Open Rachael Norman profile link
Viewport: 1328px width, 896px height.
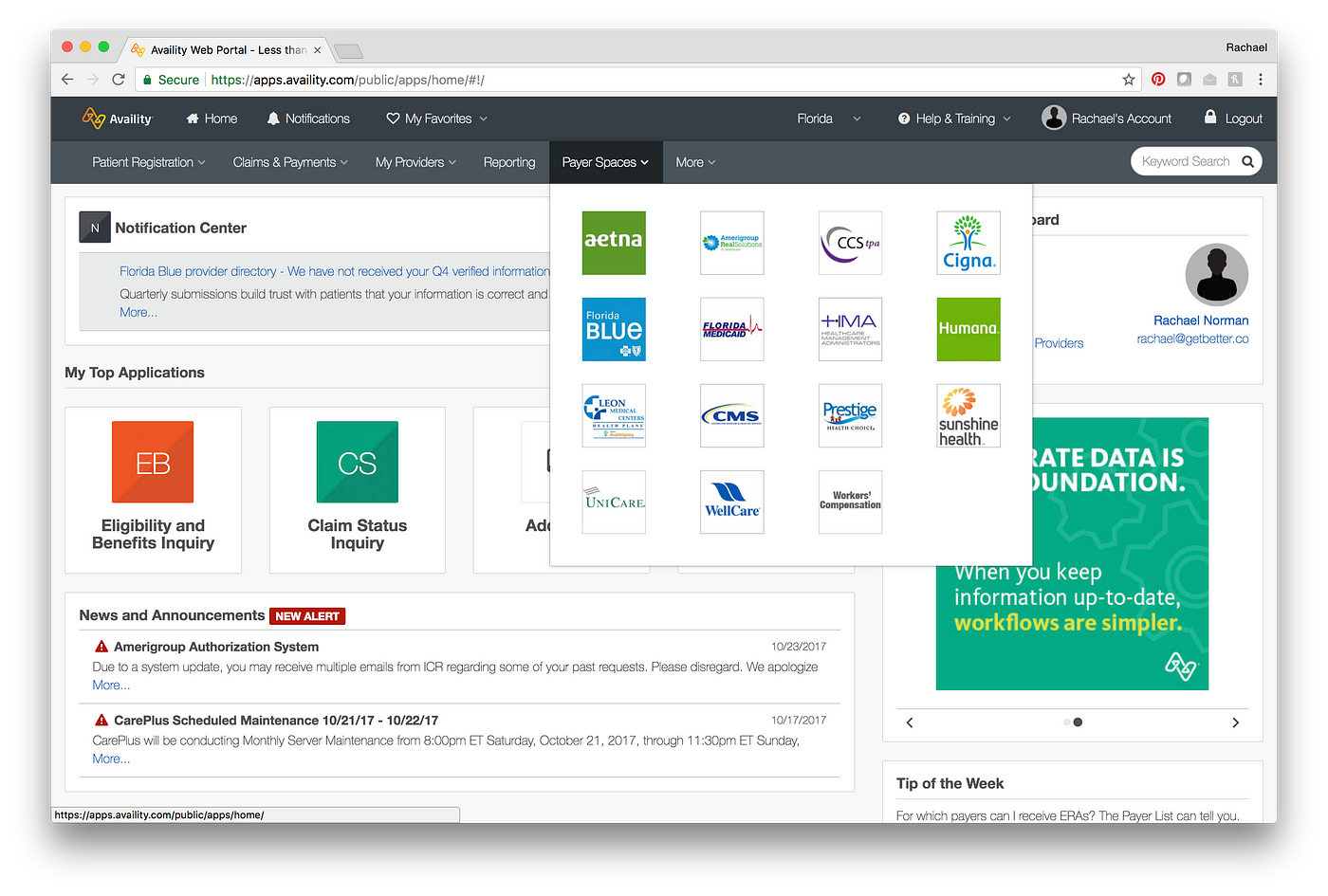[1201, 320]
